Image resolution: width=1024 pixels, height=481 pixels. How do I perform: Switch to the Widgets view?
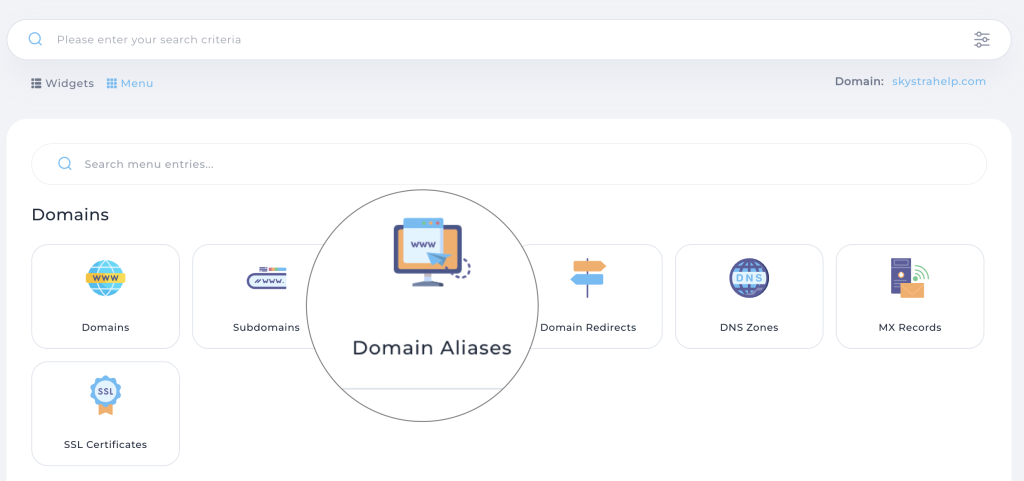(x=62, y=83)
